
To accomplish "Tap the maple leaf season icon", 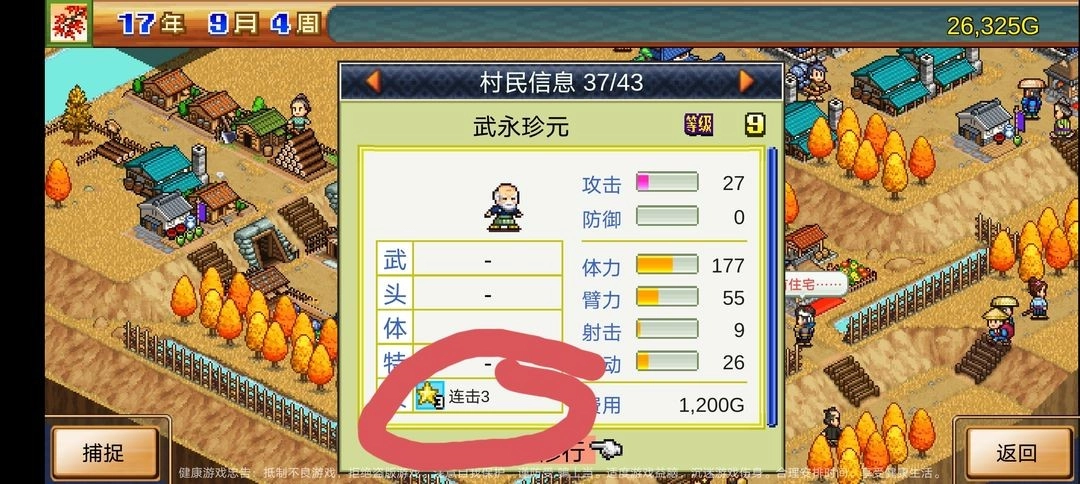I will (70, 23).
